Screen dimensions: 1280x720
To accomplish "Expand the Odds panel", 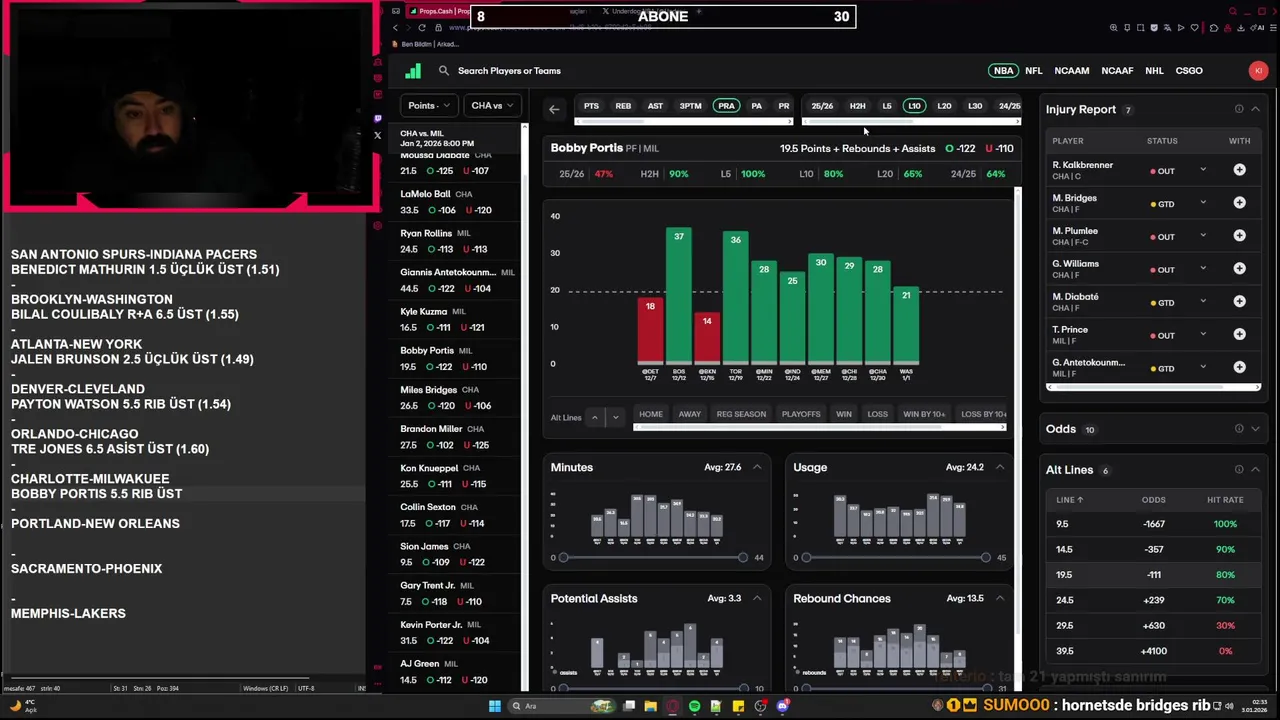I will [1255, 429].
